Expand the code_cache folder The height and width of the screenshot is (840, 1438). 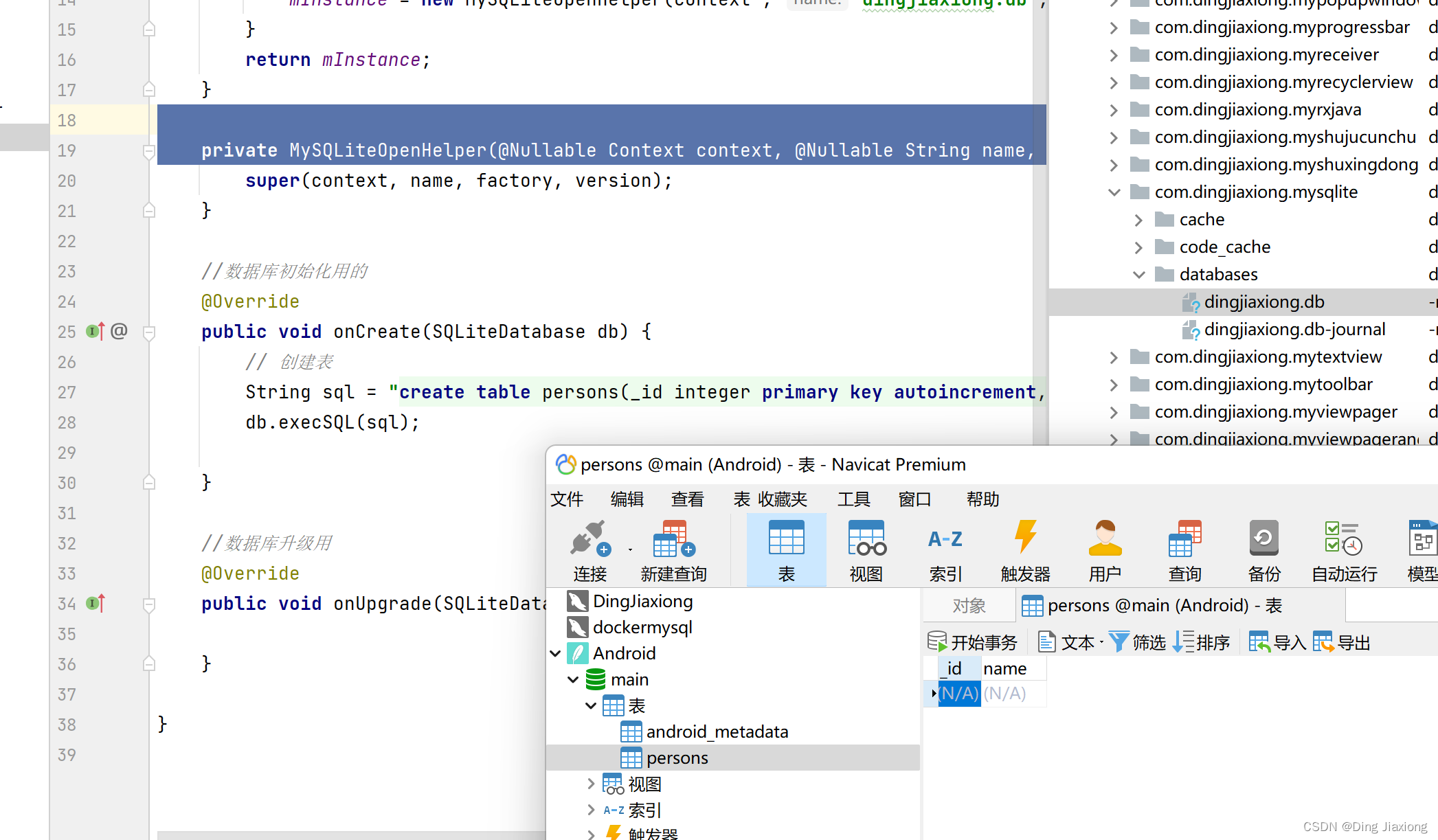1139,247
